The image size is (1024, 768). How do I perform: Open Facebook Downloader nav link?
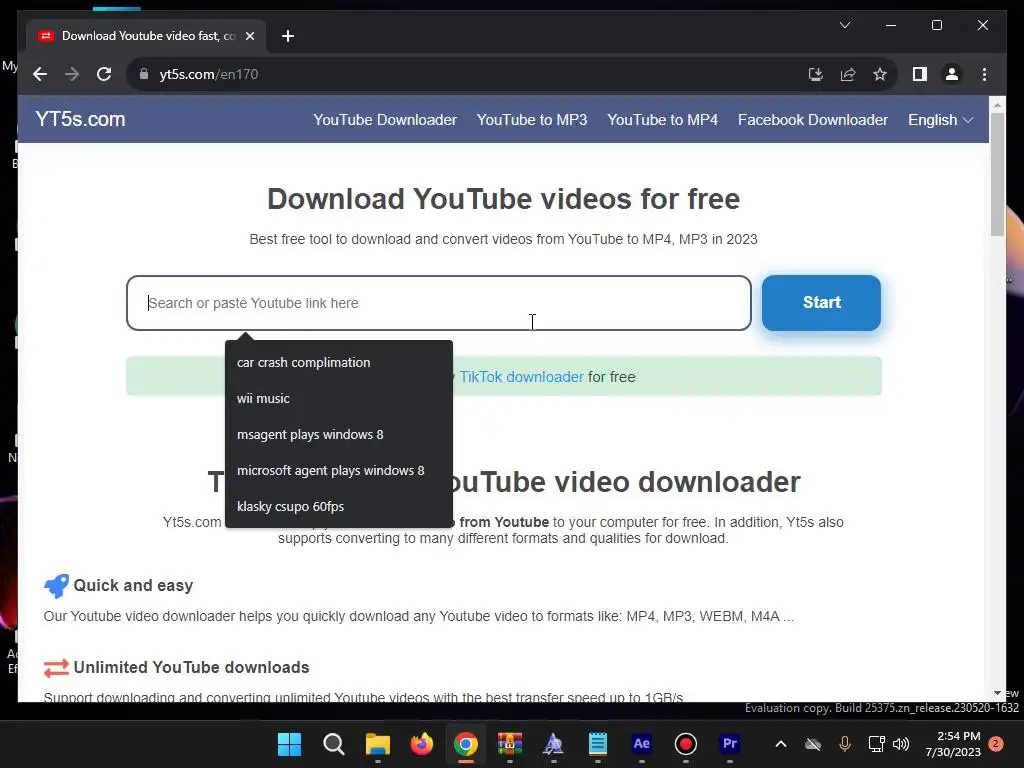pos(812,120)
